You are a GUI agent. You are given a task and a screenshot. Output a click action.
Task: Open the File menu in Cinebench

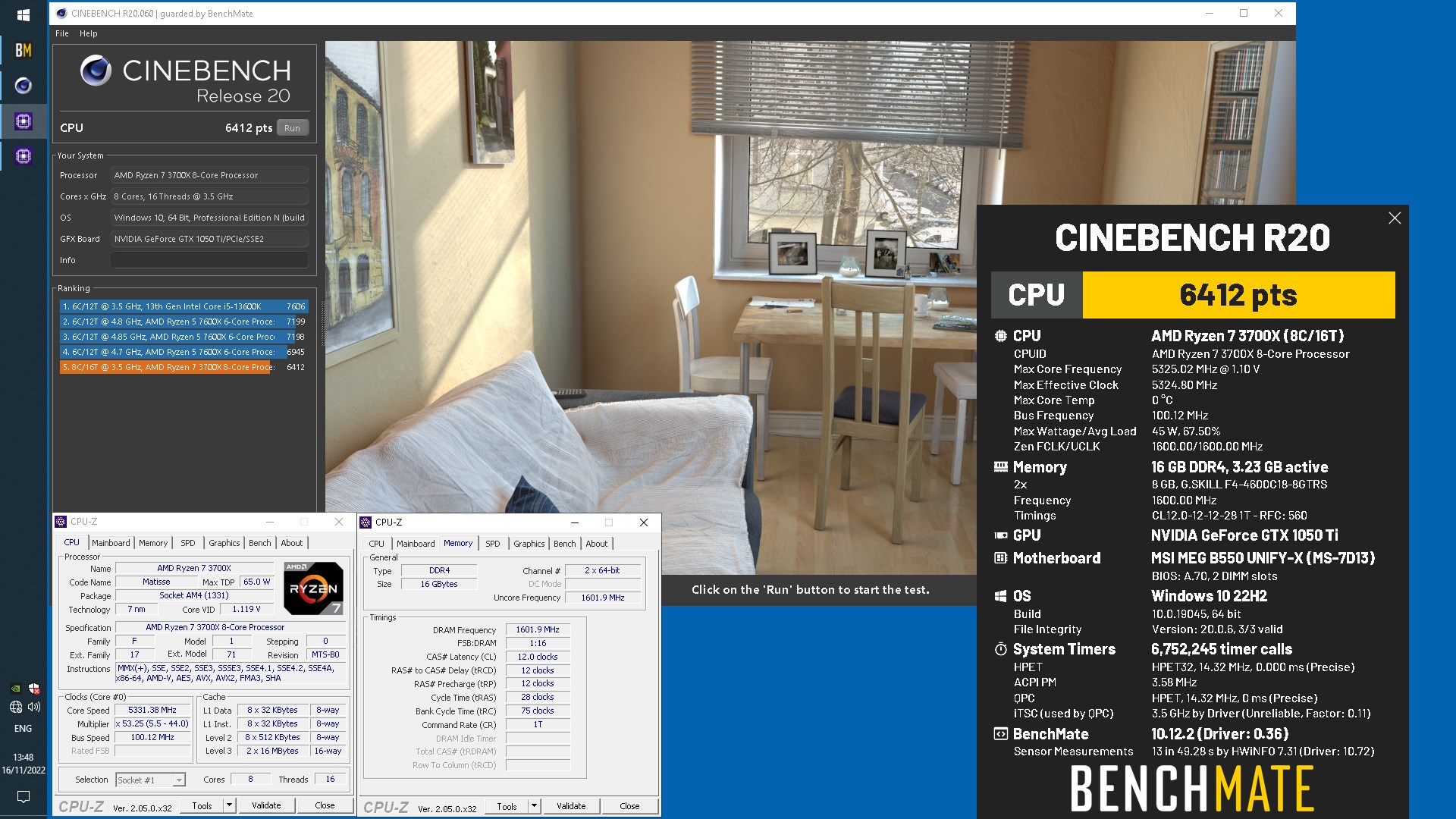pos(62,33)
